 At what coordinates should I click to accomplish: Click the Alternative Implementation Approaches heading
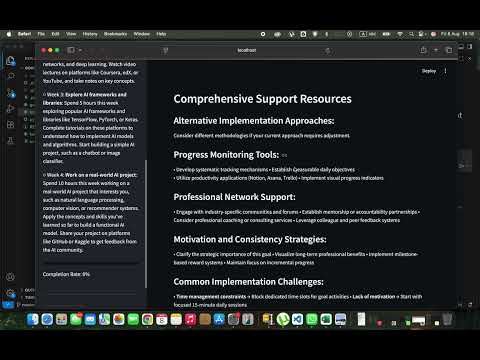click(254, 121)
